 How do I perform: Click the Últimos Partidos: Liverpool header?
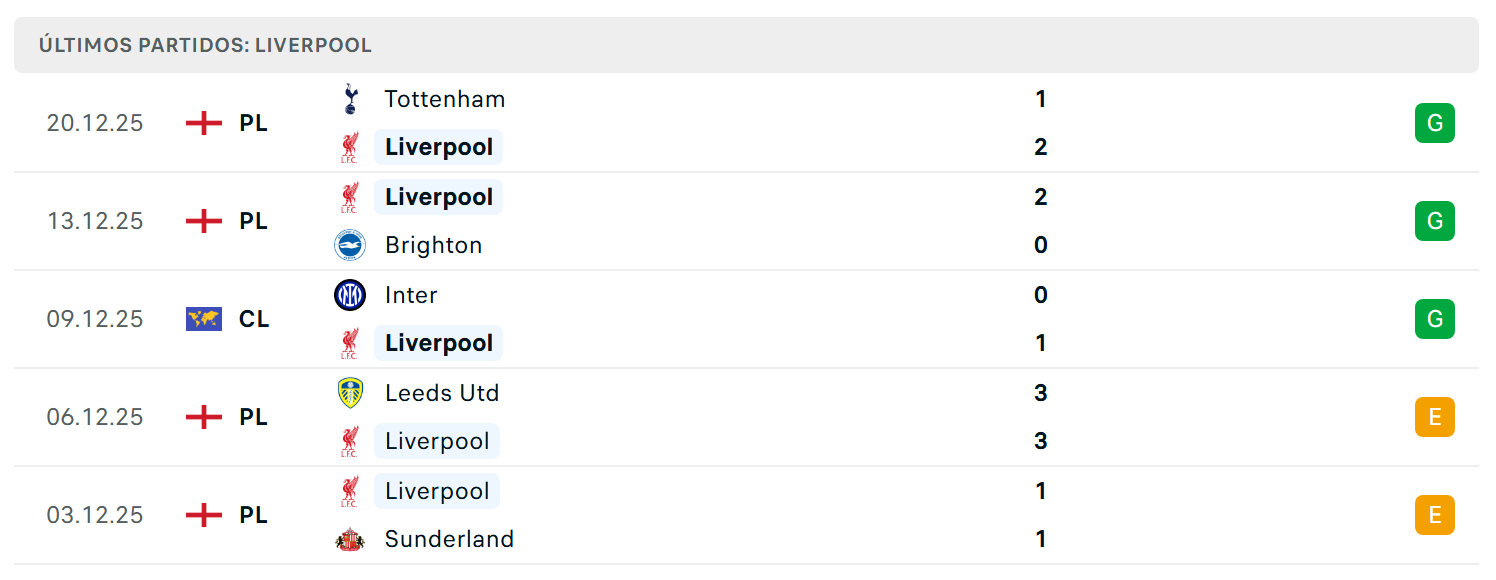pyautogui.click(x=206, y=45)
